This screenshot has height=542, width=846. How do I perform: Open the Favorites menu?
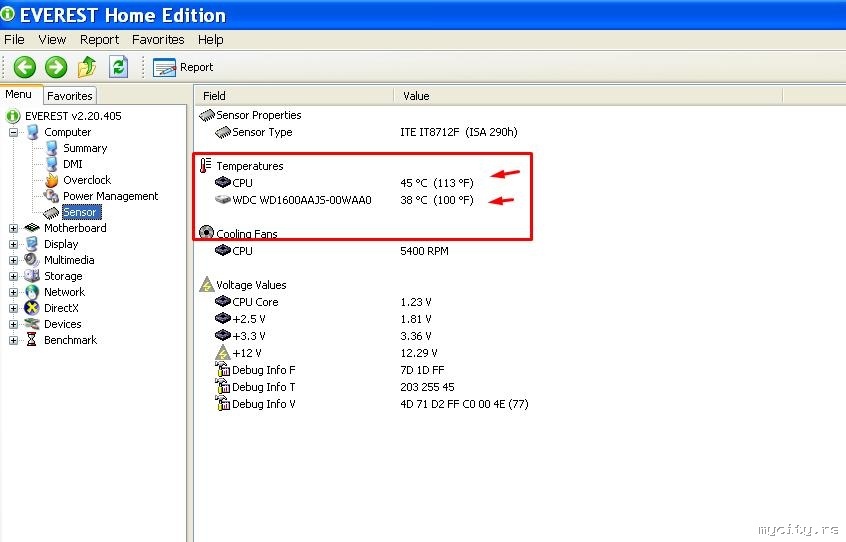[158, 39]
